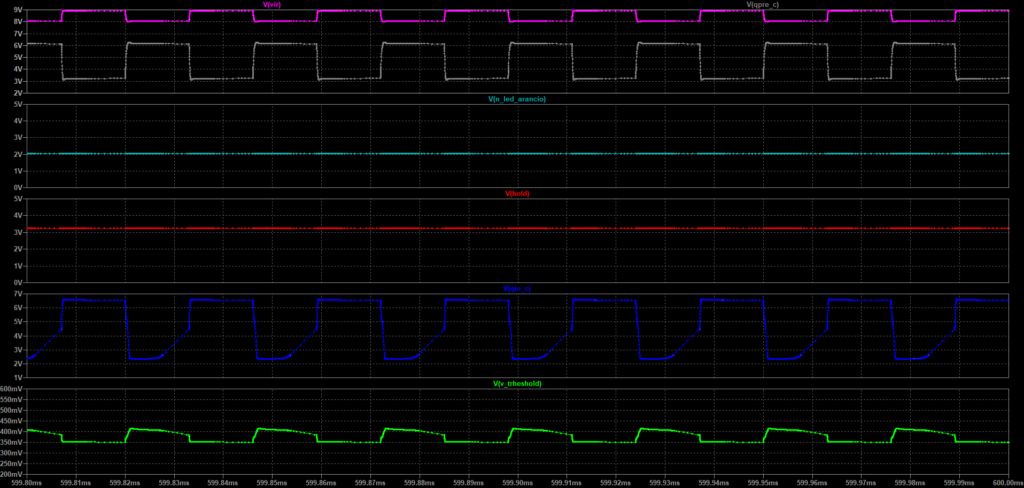Click the 350mV vertical axis label
The height and width of the screenshot is (488, 1024).
pyautogui.click(x=12, y=442)
